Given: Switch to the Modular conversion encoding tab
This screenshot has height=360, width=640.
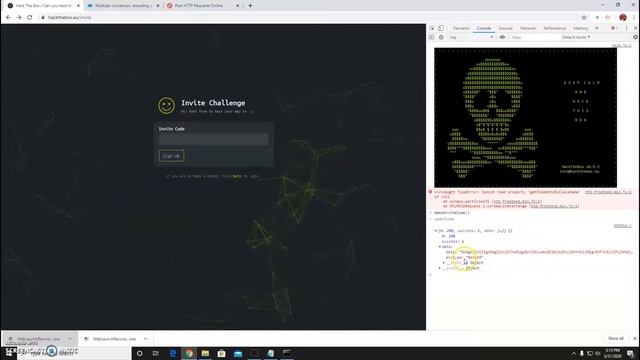Looking at the screenshot, I should click(123, 6).
